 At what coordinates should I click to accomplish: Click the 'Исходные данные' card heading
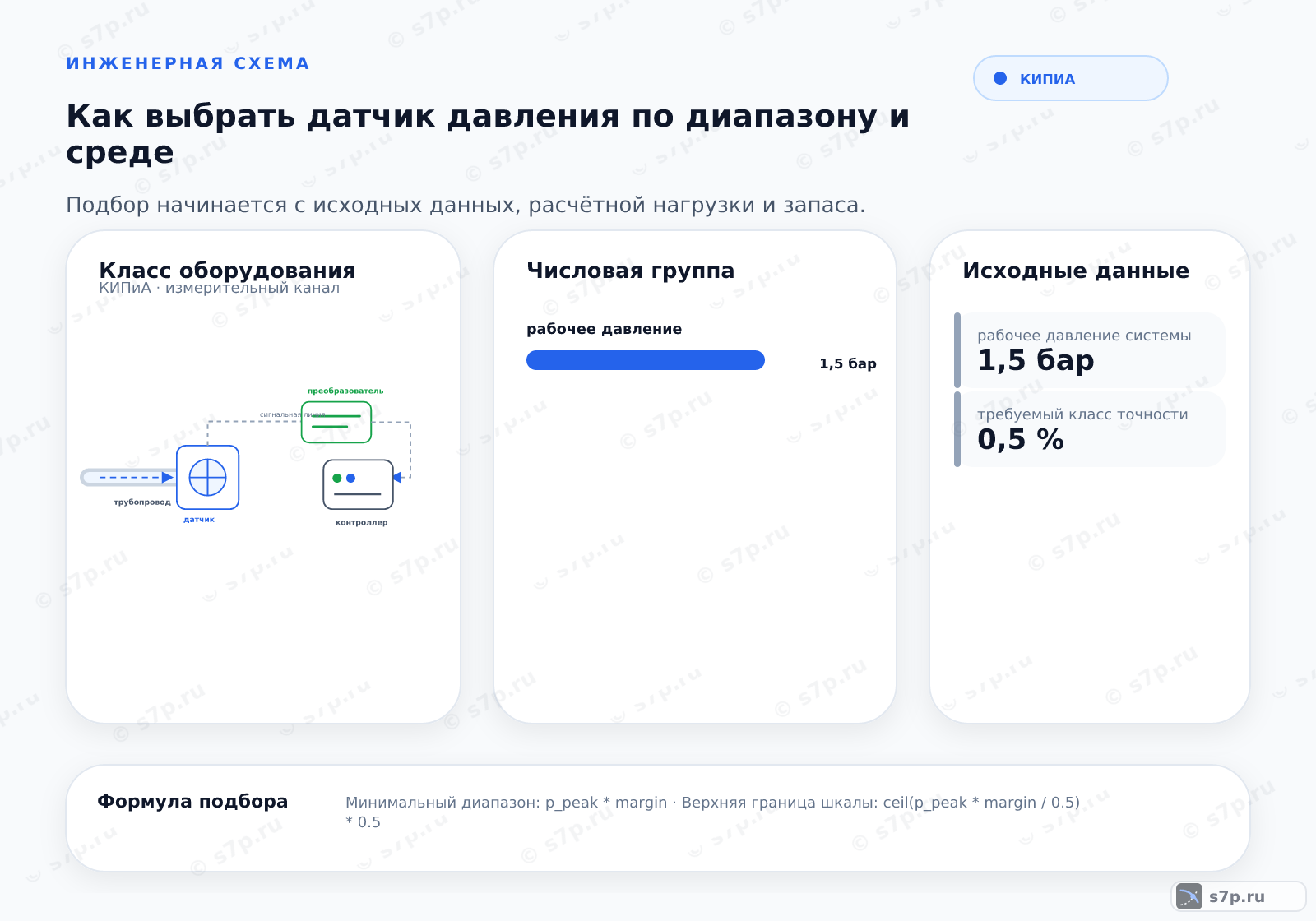click(x=1076, y=271)
